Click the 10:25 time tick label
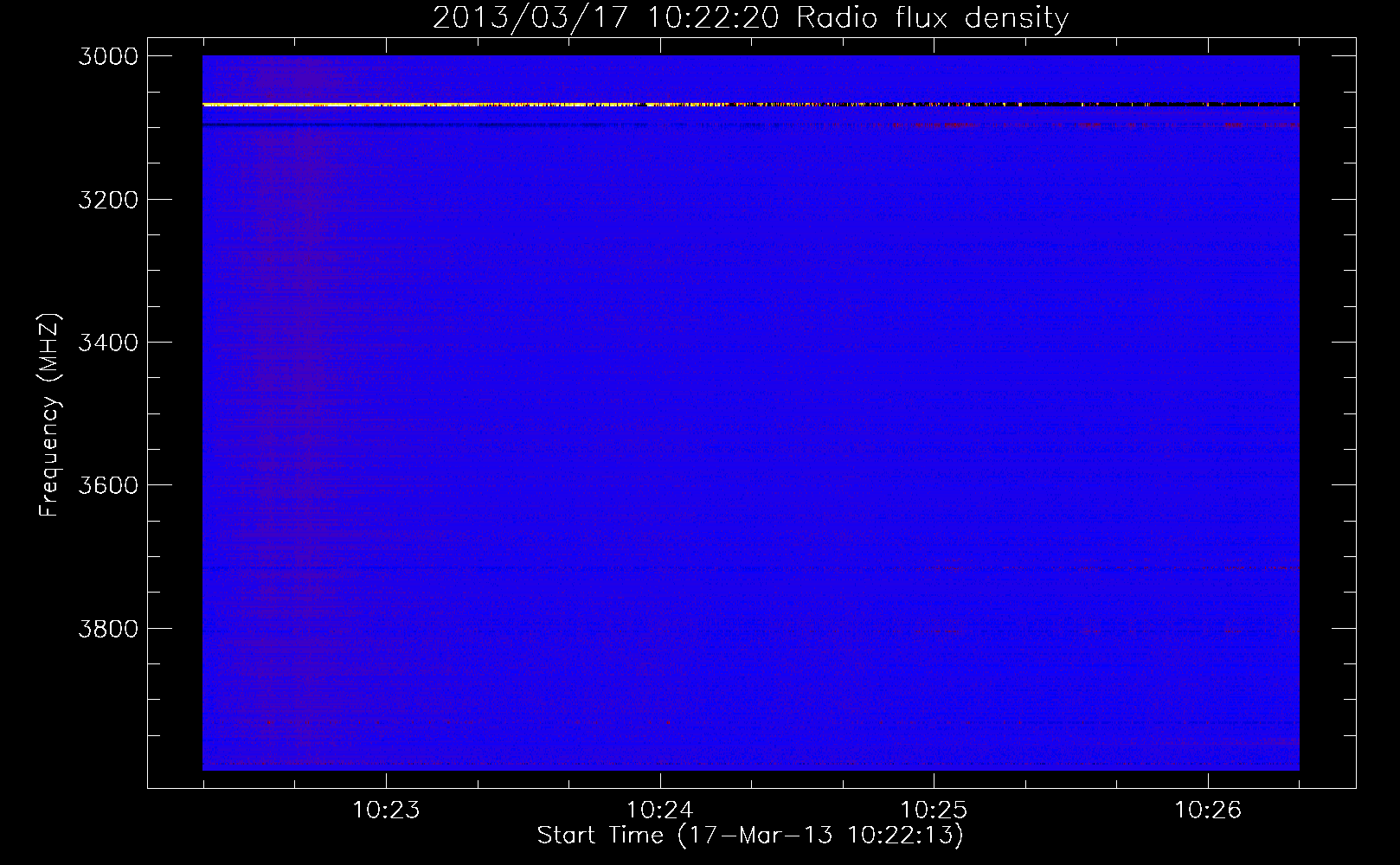This screenshot has width=1400, height=865. (x=934, y=811)
